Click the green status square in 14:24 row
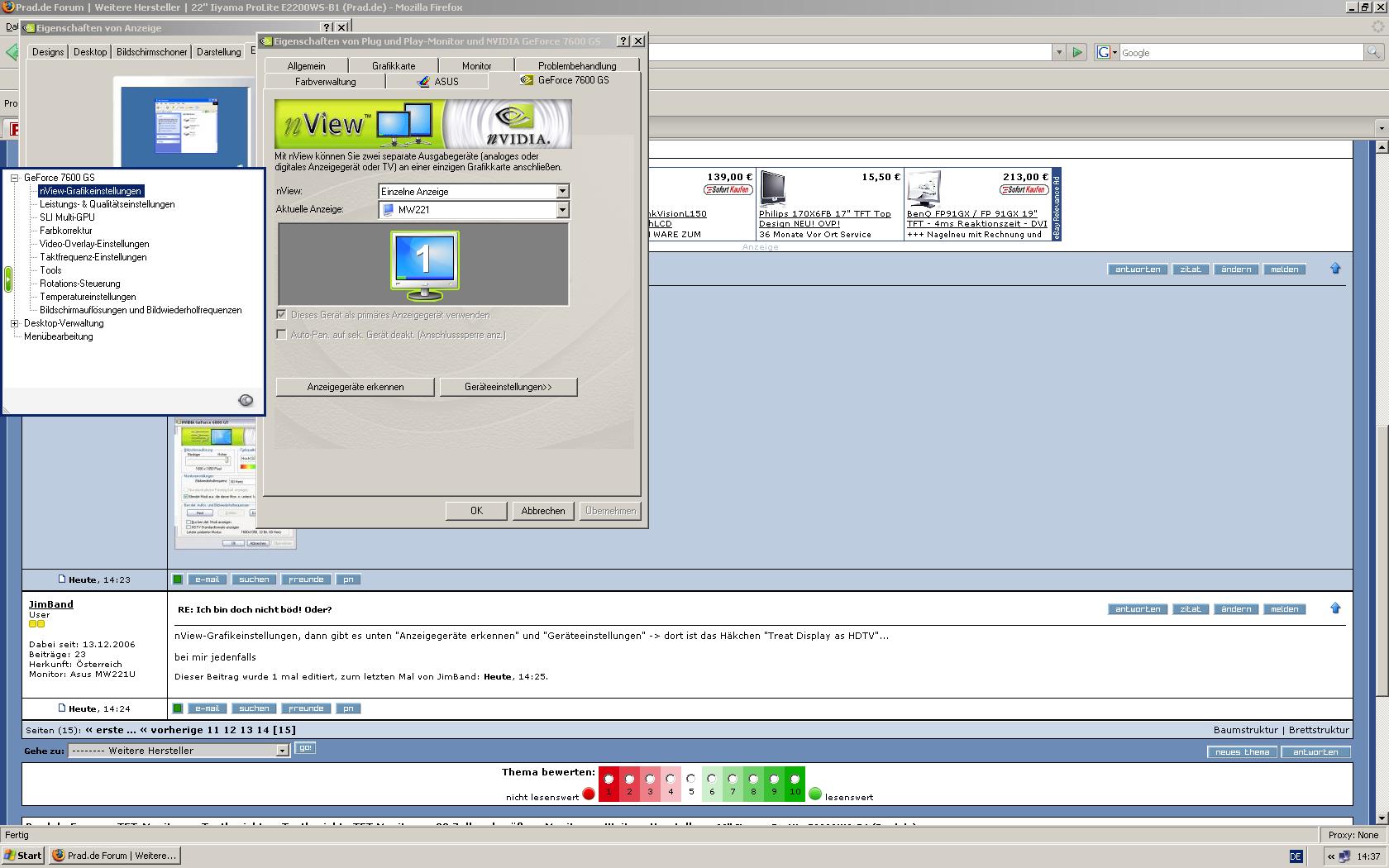 (x=178, y=708)
